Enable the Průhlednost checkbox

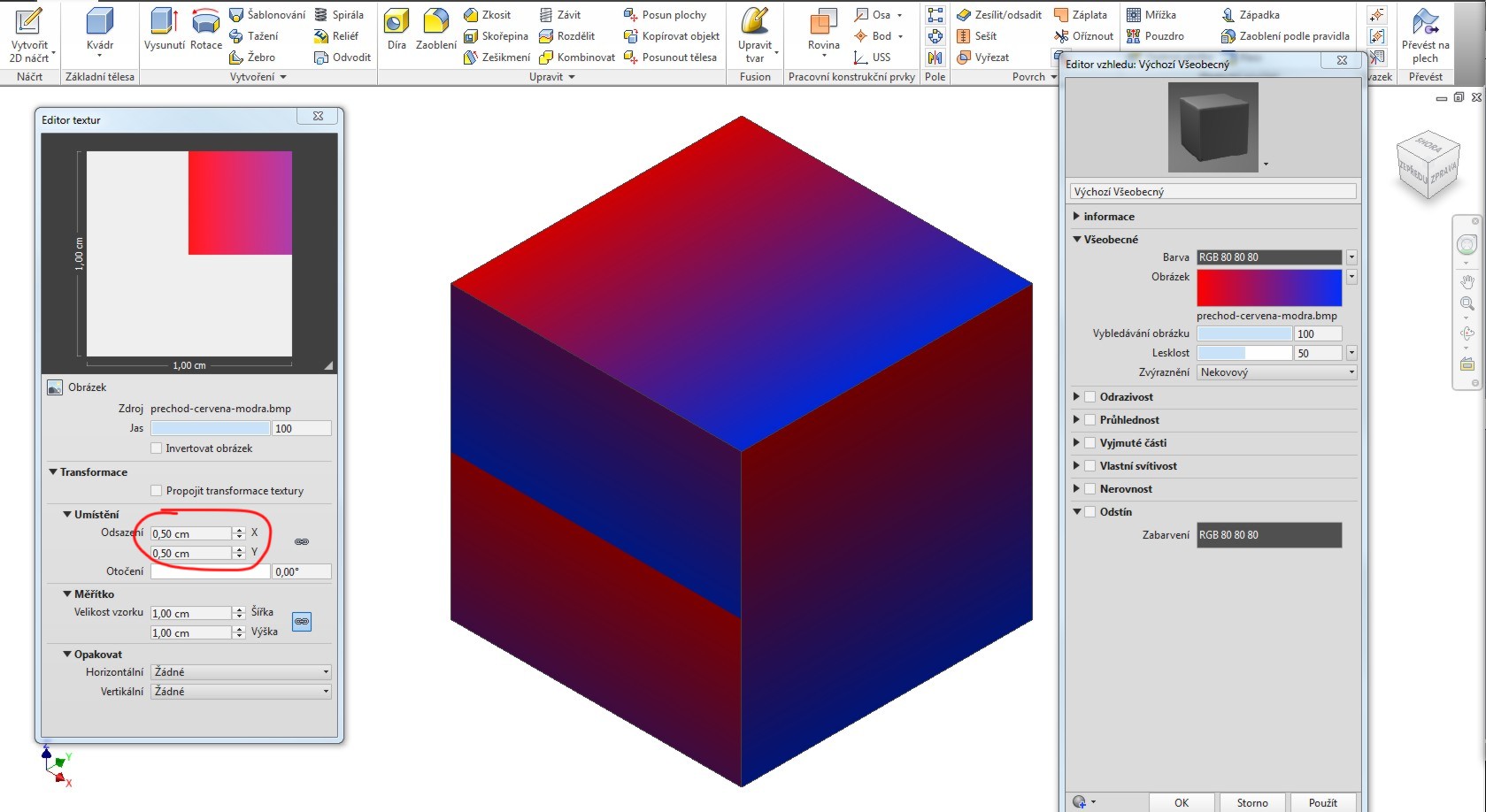click(1090, 420)
